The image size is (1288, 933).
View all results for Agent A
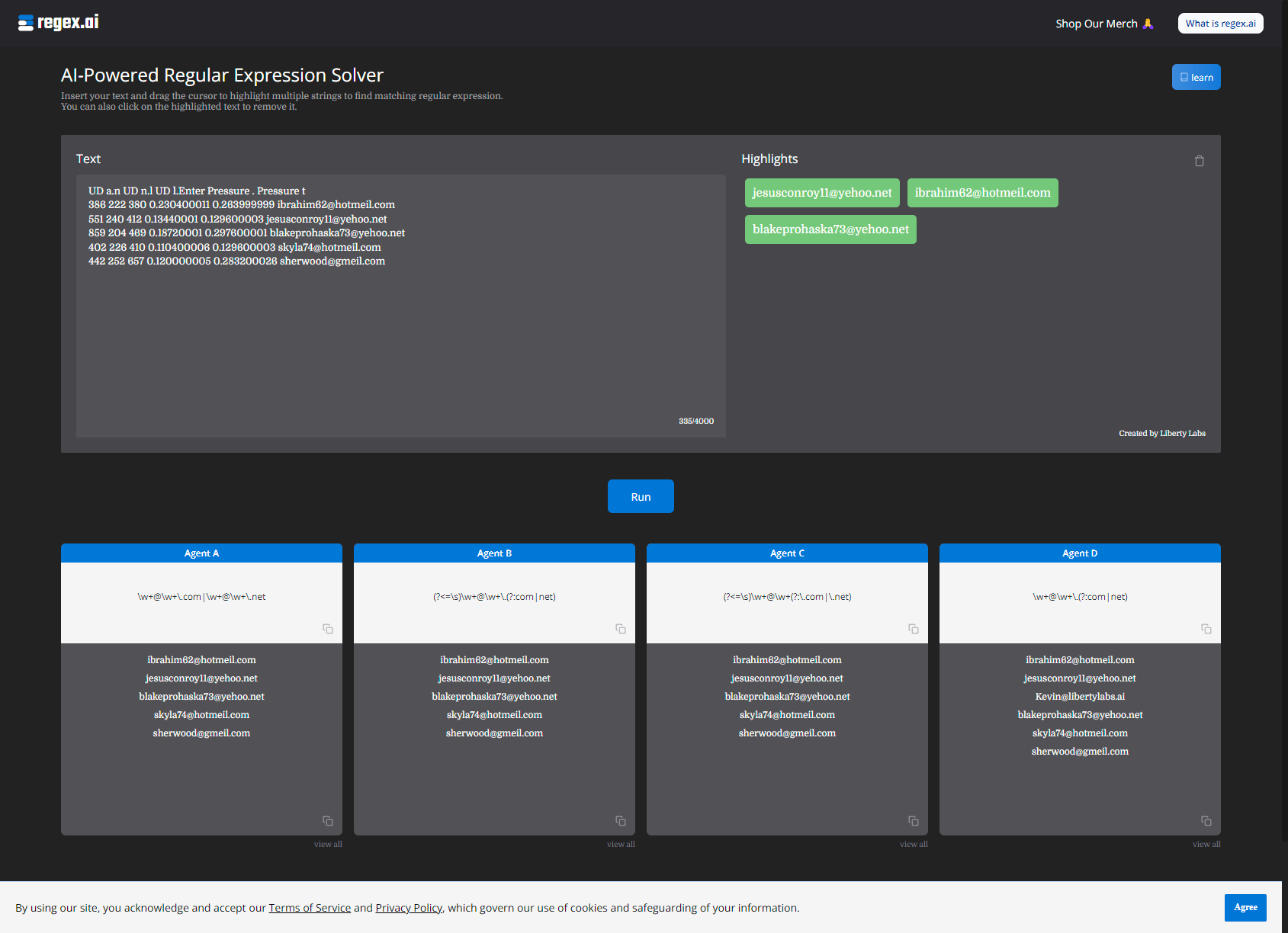pos(328,844)
